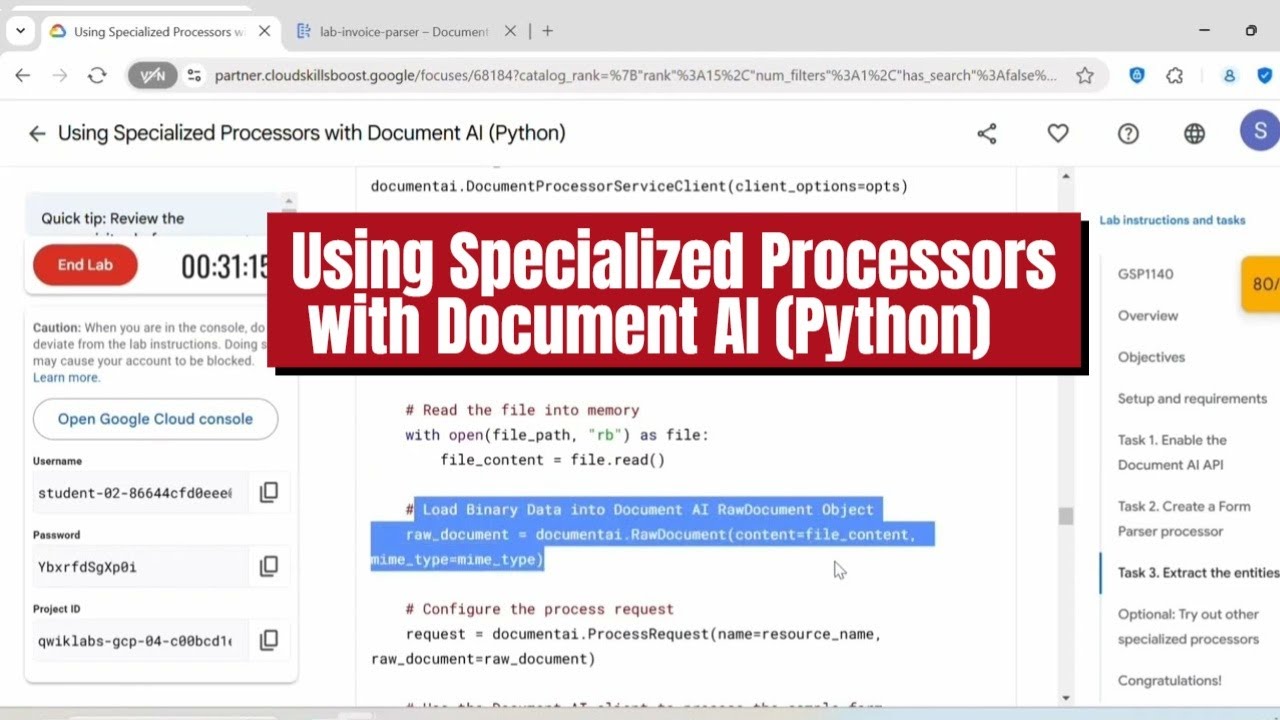
Task: Open the site information icon
Action: point(194,75)
